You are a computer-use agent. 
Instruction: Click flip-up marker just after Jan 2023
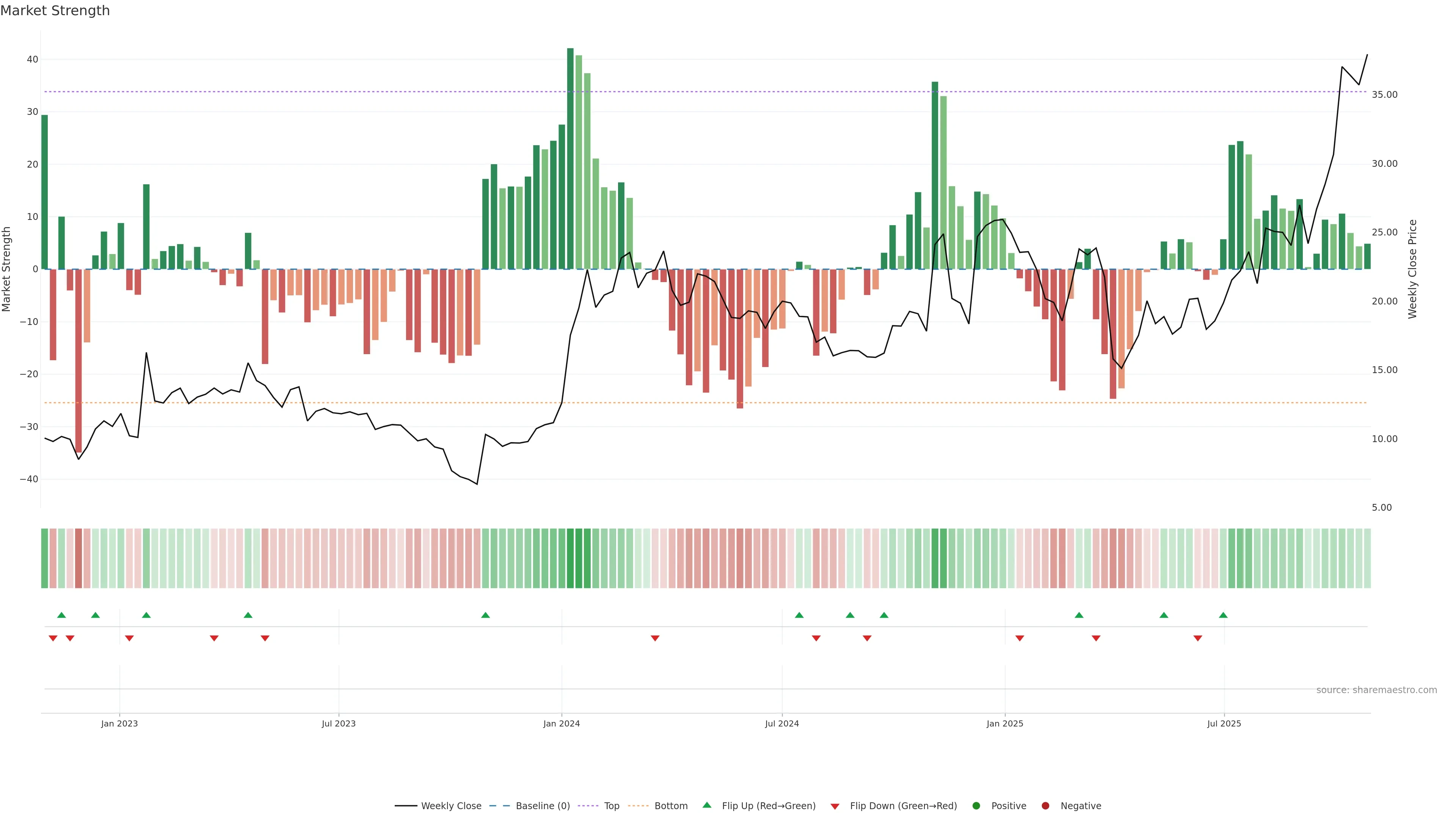146,615
